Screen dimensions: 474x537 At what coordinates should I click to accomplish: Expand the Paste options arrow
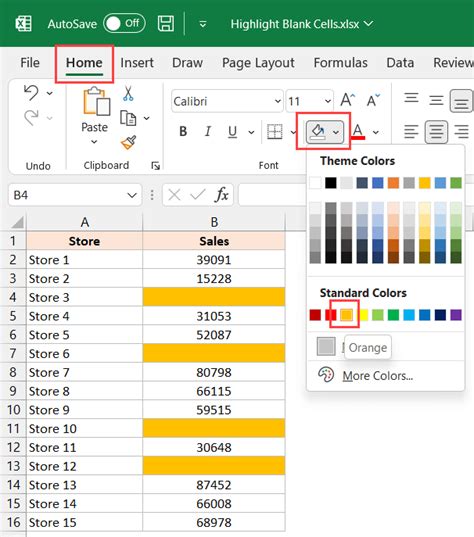point(94,142)
